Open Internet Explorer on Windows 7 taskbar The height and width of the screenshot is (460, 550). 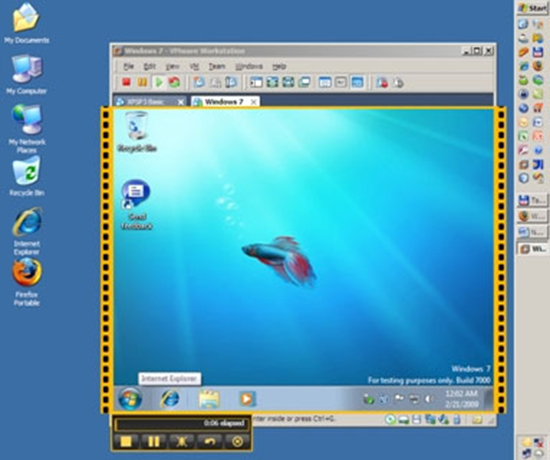[170, 399]
